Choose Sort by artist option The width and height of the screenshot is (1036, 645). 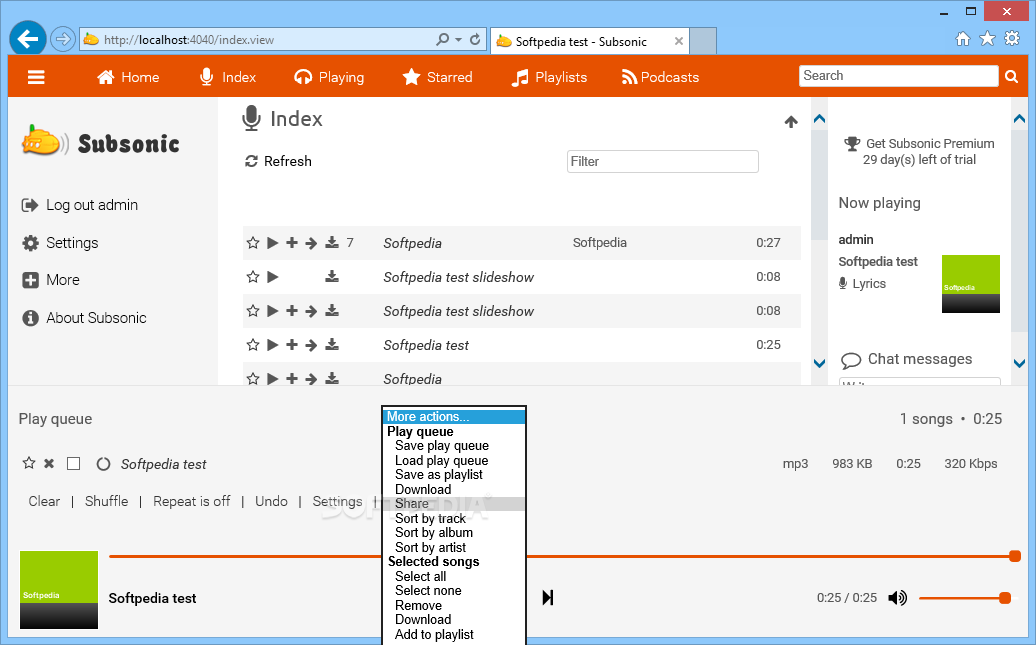(430, 548)
